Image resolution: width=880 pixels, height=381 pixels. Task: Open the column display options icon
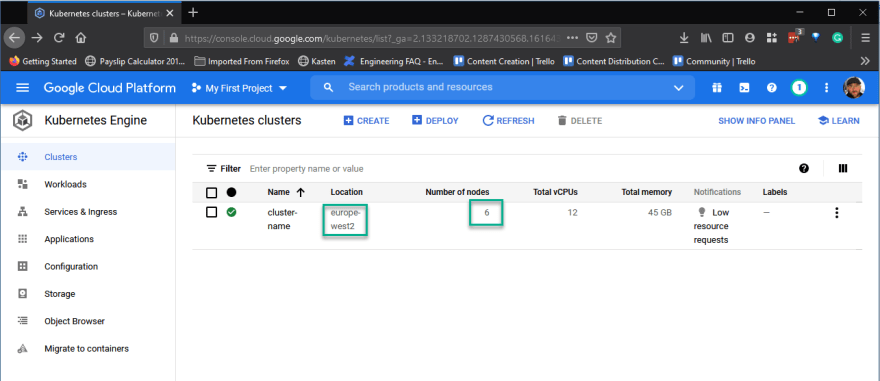[842, 168]
